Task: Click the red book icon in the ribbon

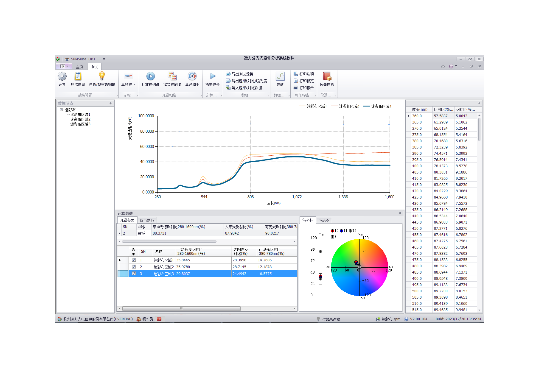Action: tap(326, 76)
